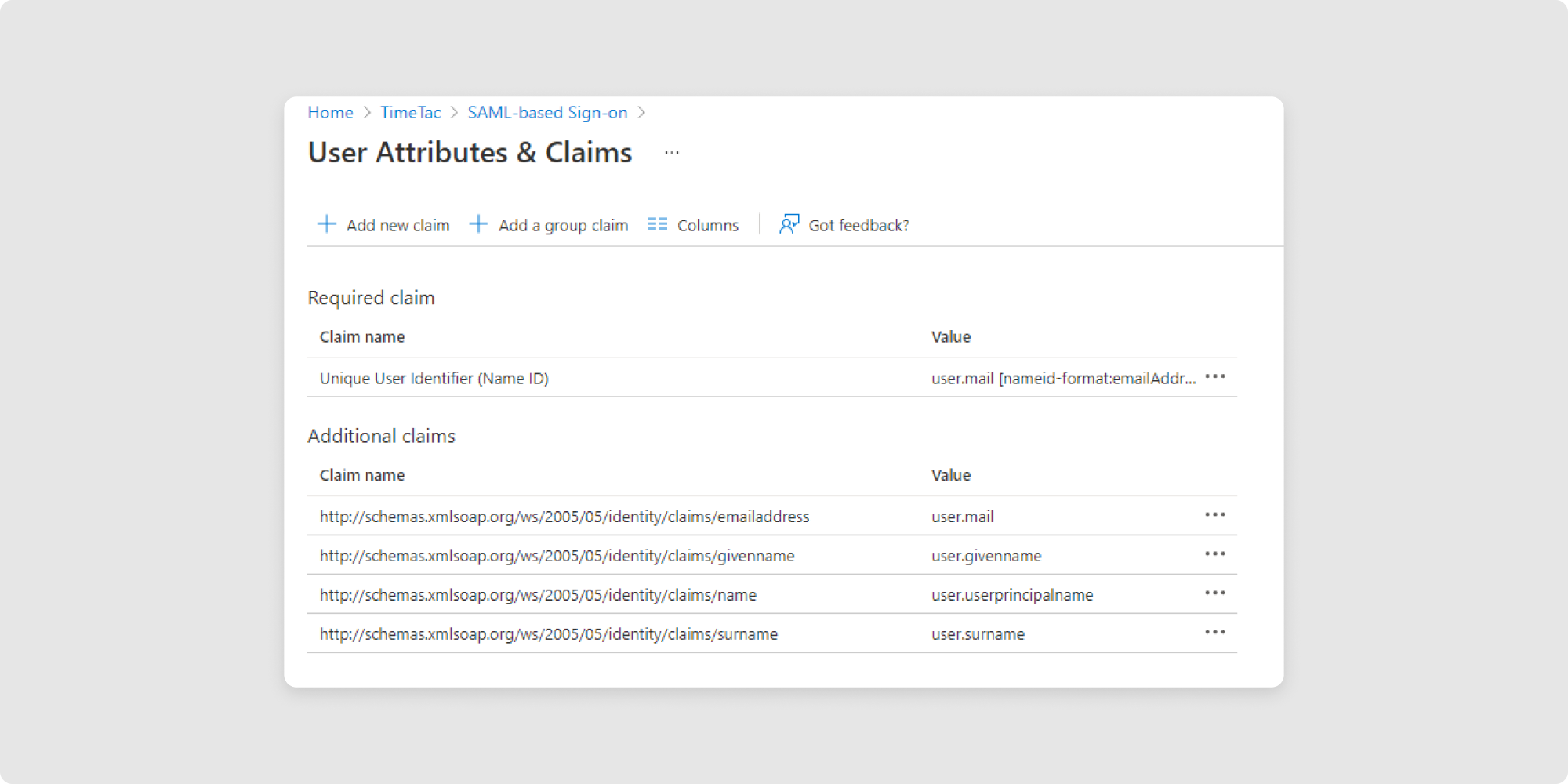The height and width of the screenshot is (784, 1568).
Task: Click the Got feedback person icon
Action: pyautogui.click(x=789, y=224)
